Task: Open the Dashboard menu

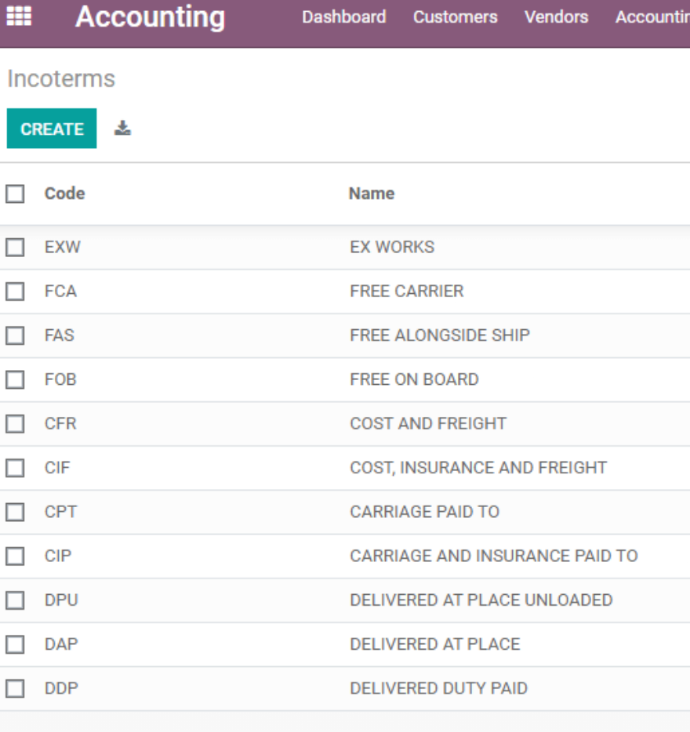Action: pyautogui.click(x=344, y=17)
